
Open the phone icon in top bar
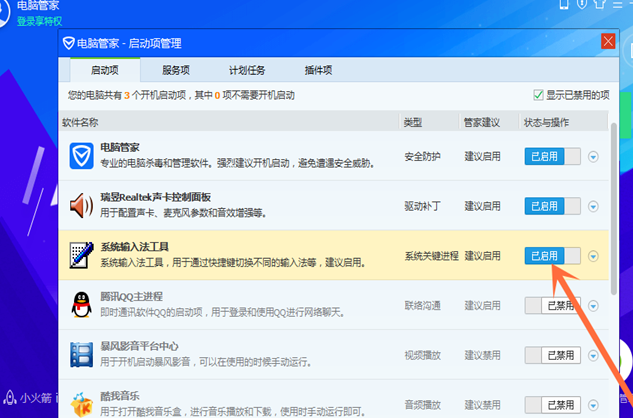[563, 6]
